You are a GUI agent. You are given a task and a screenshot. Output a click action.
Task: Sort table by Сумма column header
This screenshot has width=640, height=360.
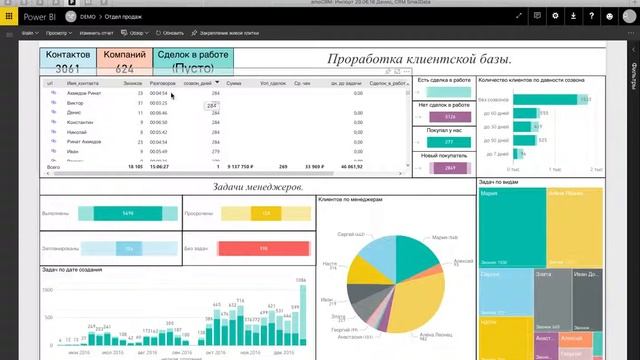coord(234,83)
